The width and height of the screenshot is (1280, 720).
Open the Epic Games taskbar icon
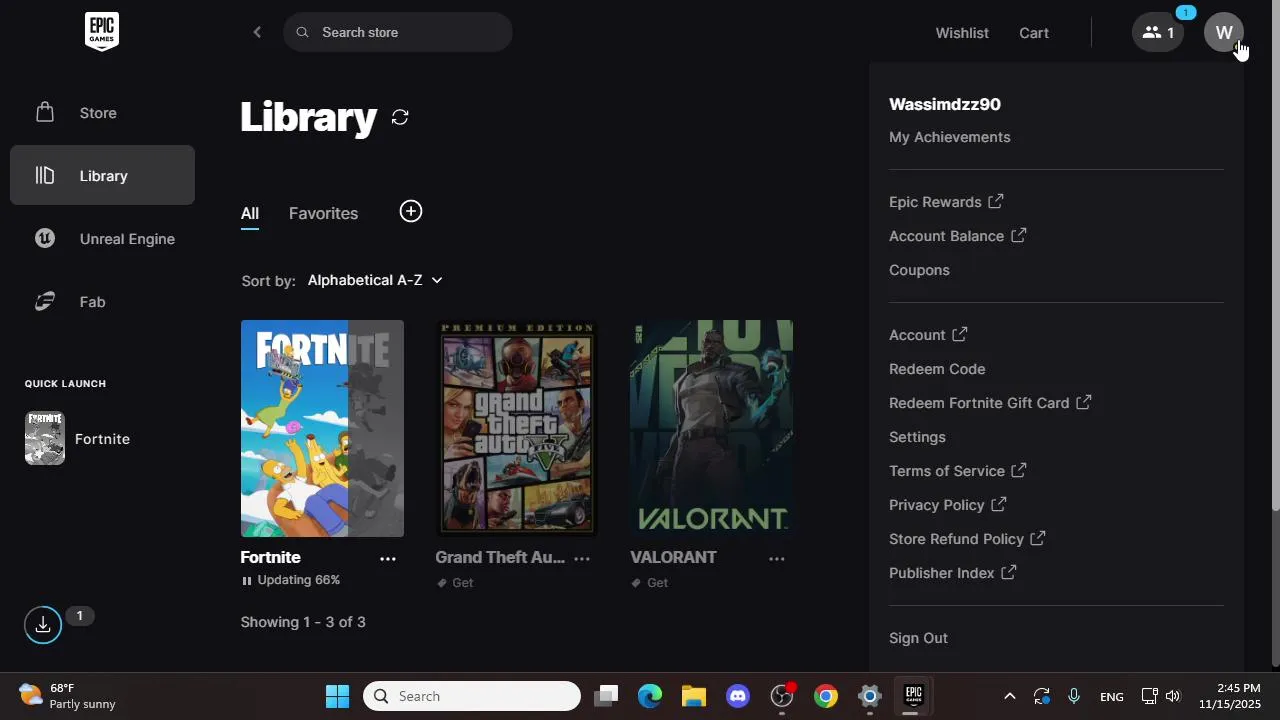pos(913,696)
